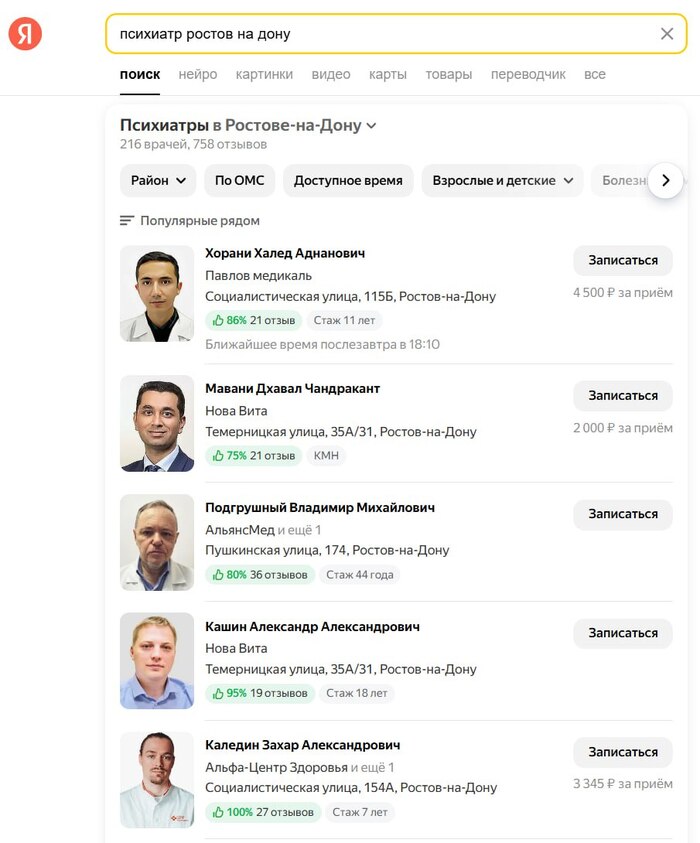This screenshot has height=843, width=700.
Task: Switch to the 'картинки' tab
Action: point(264,74)
